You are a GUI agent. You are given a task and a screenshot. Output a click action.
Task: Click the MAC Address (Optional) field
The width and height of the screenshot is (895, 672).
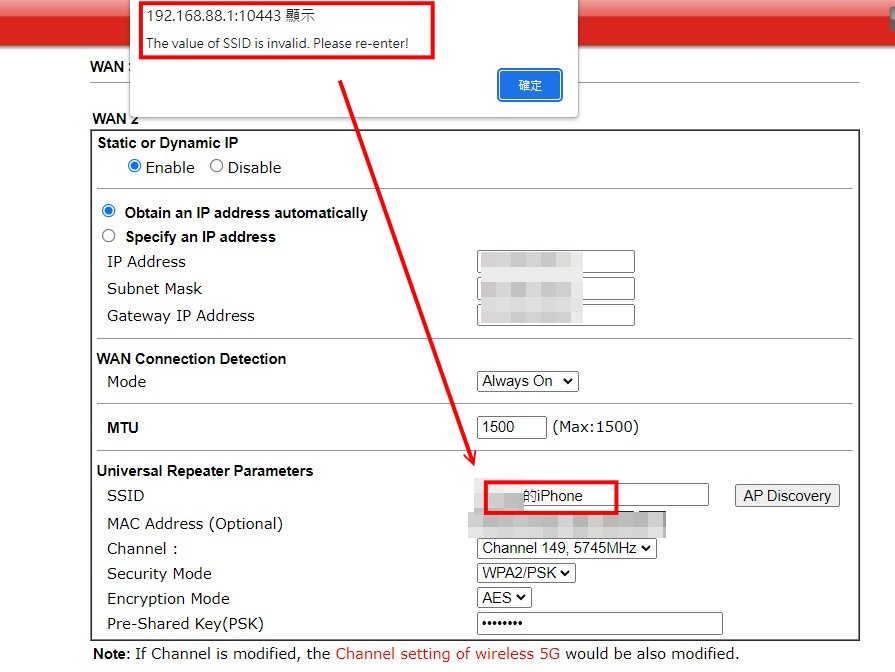(x=567, y=523)
